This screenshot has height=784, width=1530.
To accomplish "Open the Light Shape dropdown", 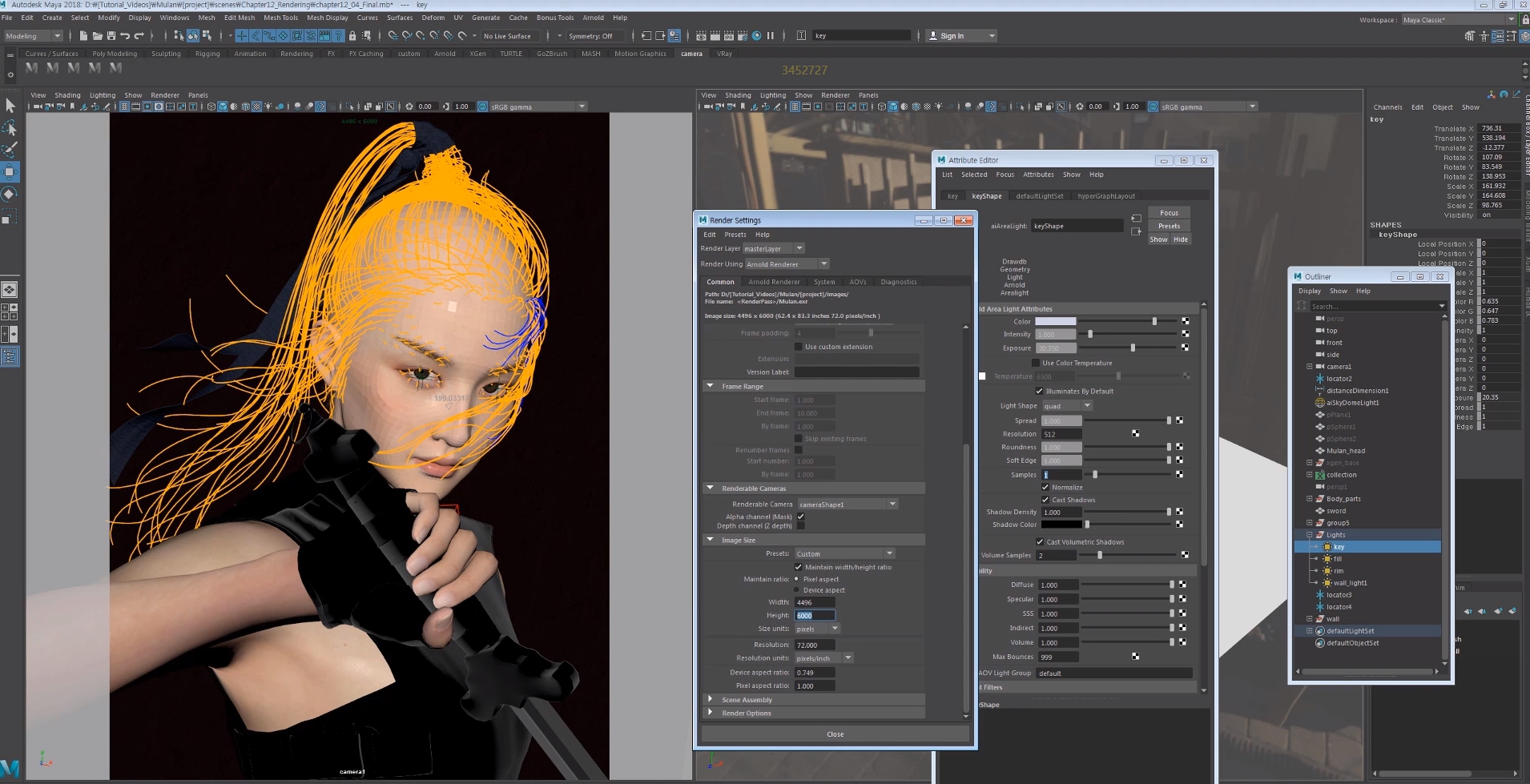I will click(x=1066, y=406).
